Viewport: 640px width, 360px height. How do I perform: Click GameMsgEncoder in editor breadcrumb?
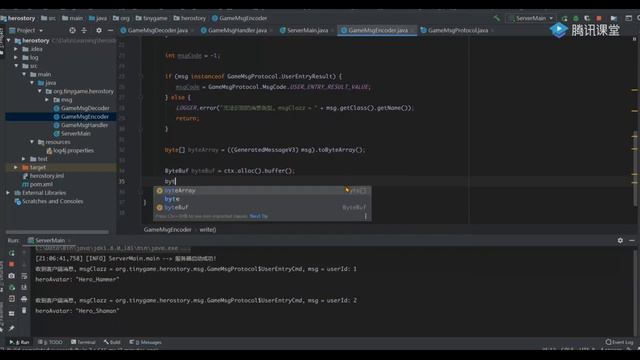tap(167, 229)
